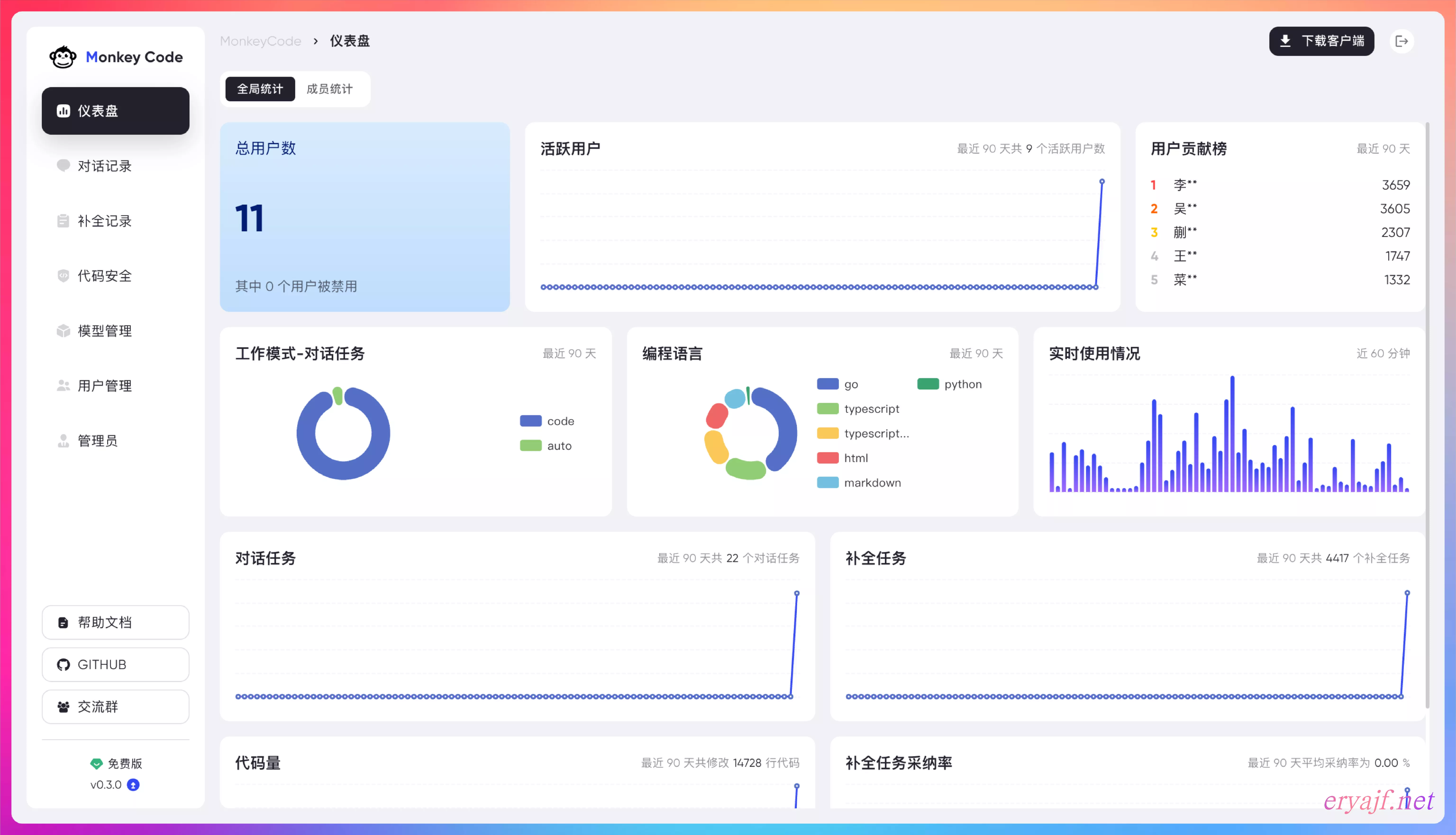Click the 补全记录 document icon
This screenshot has width=1456, height=835.
(63, 221)
